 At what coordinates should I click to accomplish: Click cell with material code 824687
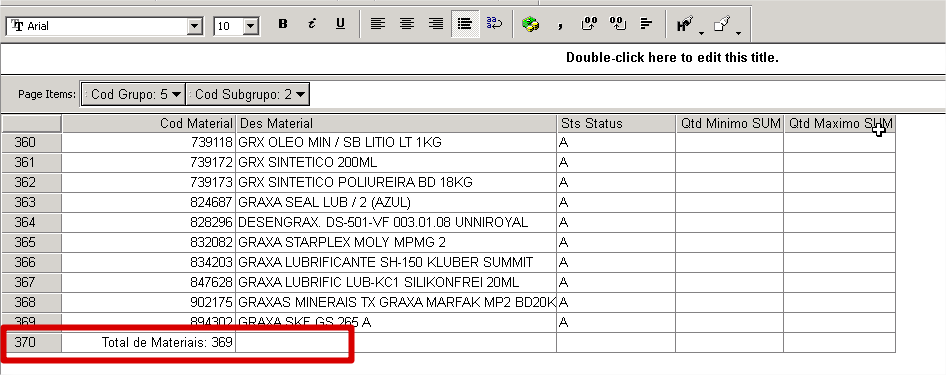pos(148,202)
